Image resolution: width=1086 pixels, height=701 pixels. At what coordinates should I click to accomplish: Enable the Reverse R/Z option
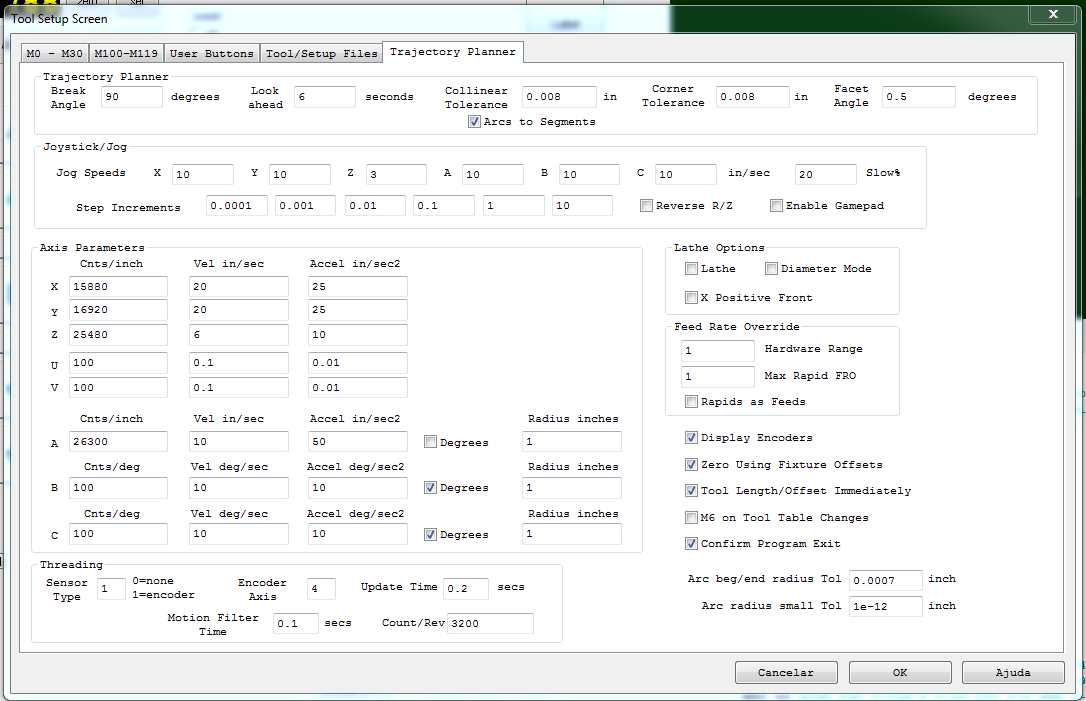[x=647, y=206]
